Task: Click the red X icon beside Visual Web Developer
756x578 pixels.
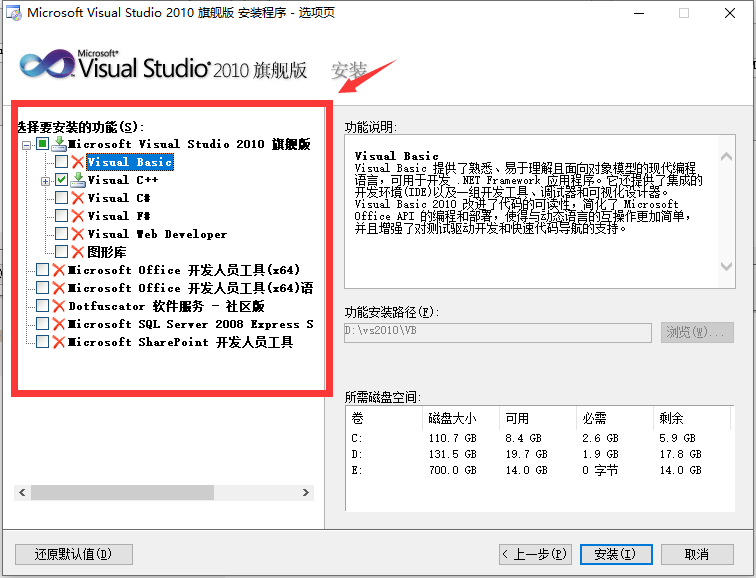Action: (78, 234)
